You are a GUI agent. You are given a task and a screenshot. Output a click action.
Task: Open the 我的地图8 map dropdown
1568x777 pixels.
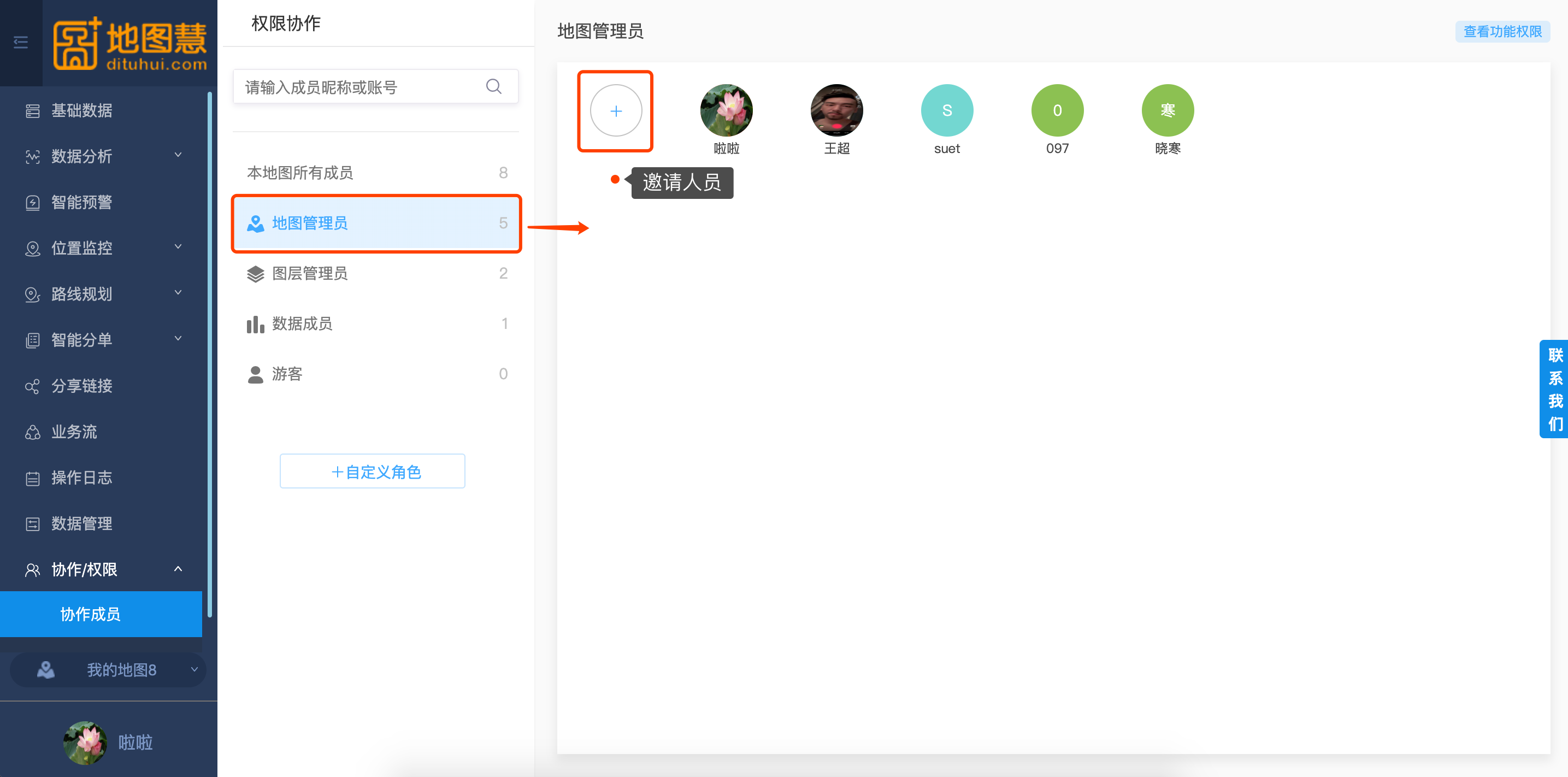[108, 670]
